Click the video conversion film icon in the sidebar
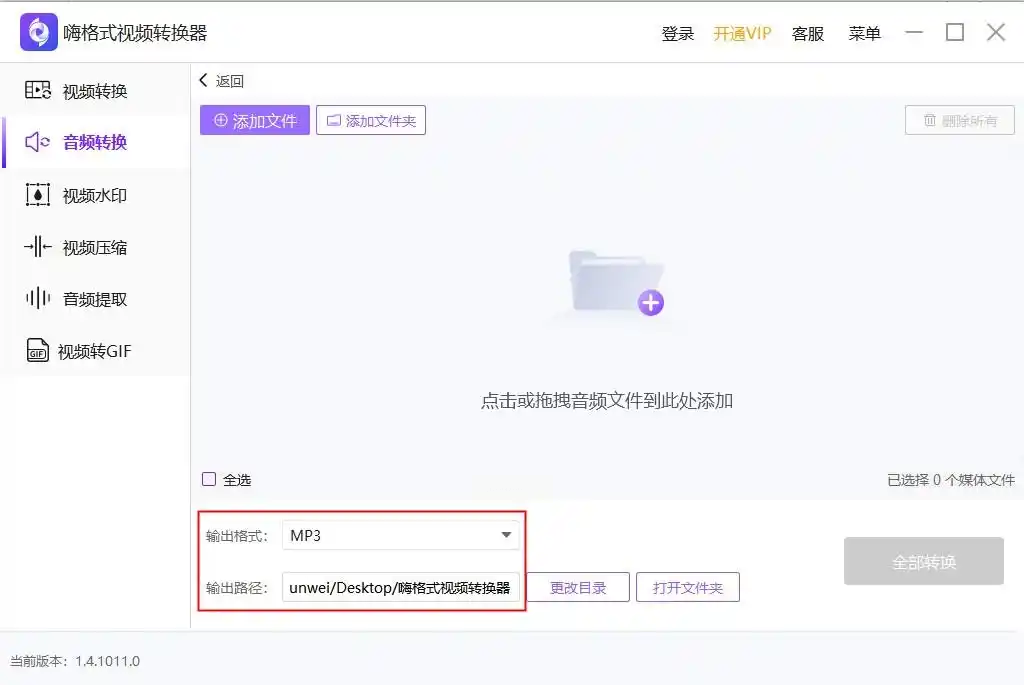Image resolution: width=1024 pixels, height=685 pixels. point(38,90)
